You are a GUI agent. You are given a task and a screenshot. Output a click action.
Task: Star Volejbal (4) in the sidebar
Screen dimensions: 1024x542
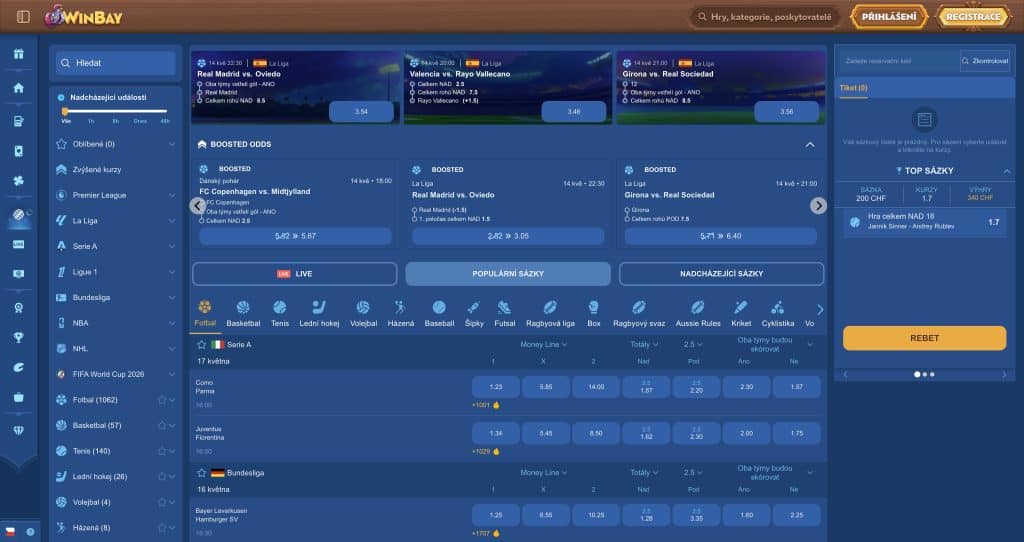(x=161, y=502)
